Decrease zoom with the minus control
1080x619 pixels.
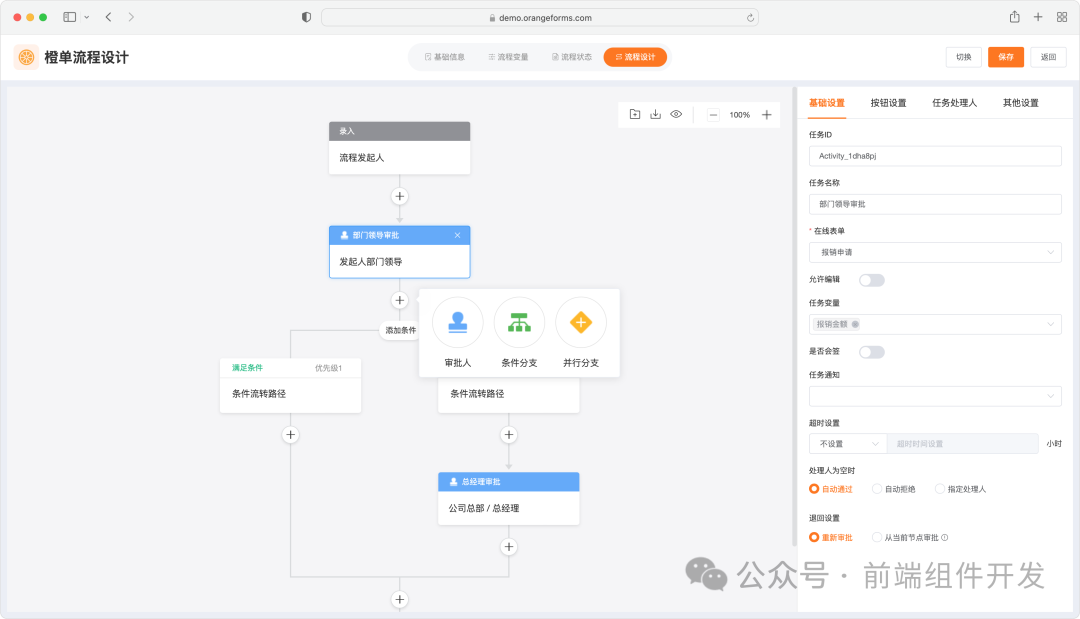point(712,114)
